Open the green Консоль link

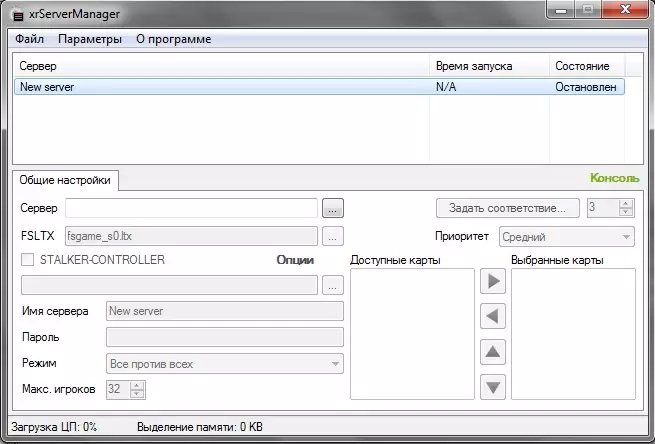tap(614, 178)
